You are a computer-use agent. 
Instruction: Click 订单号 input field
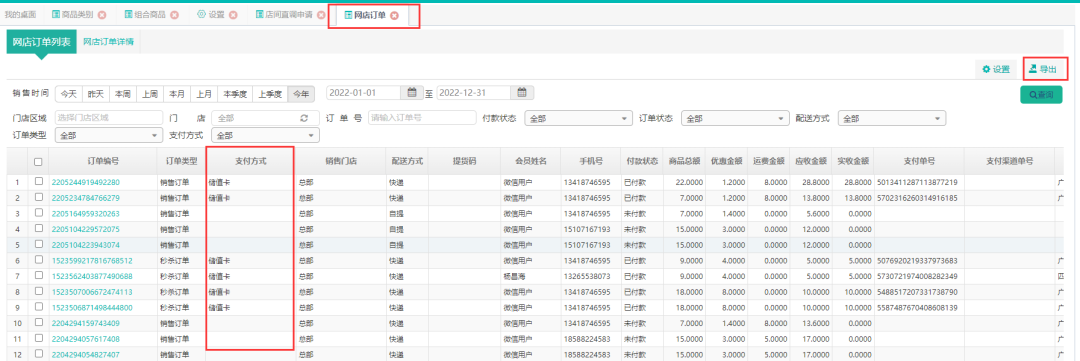(422, 118)
